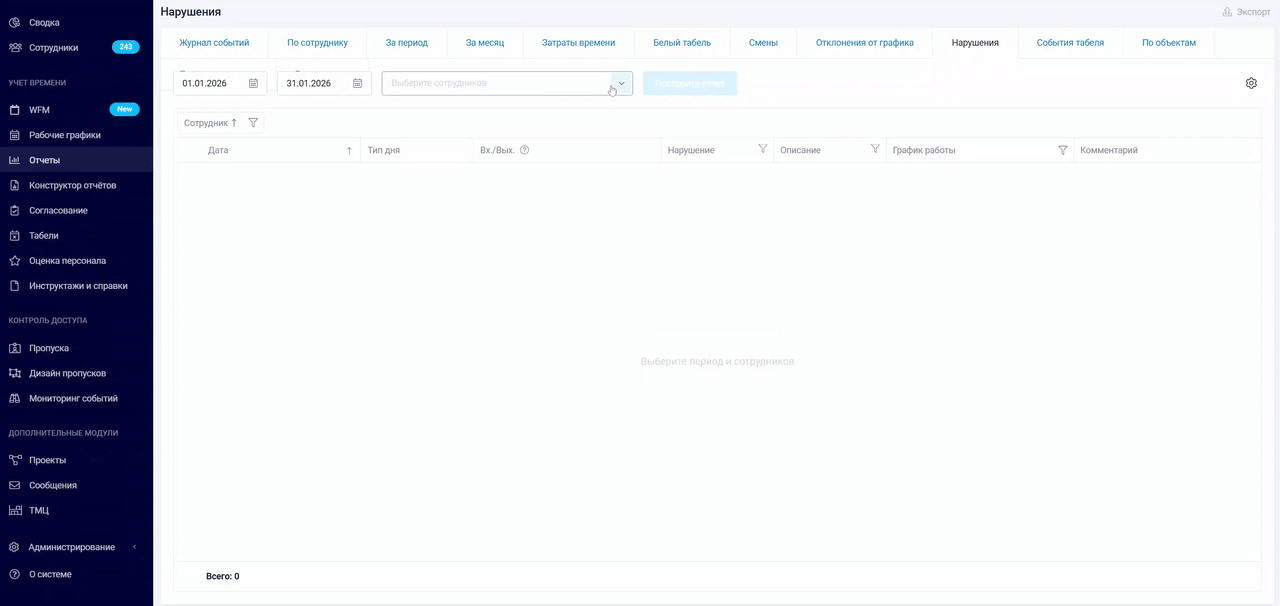Viewport: 1280px width, 606px height.
Task: Switch to Отклонения от графика tab
Action: click(864, 43)
